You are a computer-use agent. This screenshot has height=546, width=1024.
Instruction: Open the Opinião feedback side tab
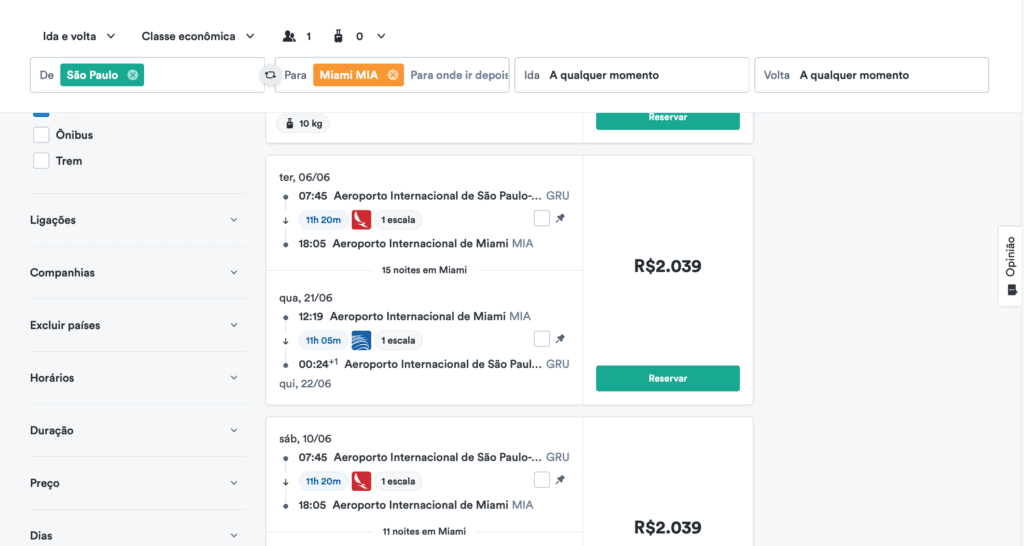1011,266
